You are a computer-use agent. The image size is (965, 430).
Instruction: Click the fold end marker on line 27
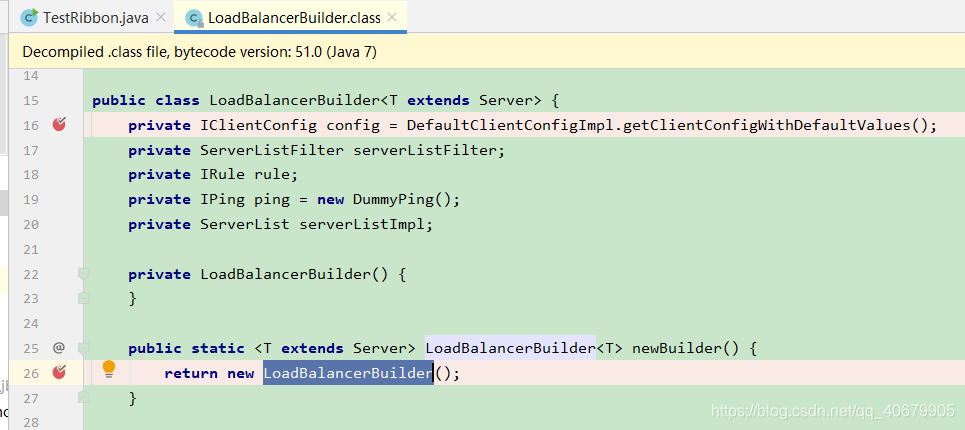coord(84,397)
